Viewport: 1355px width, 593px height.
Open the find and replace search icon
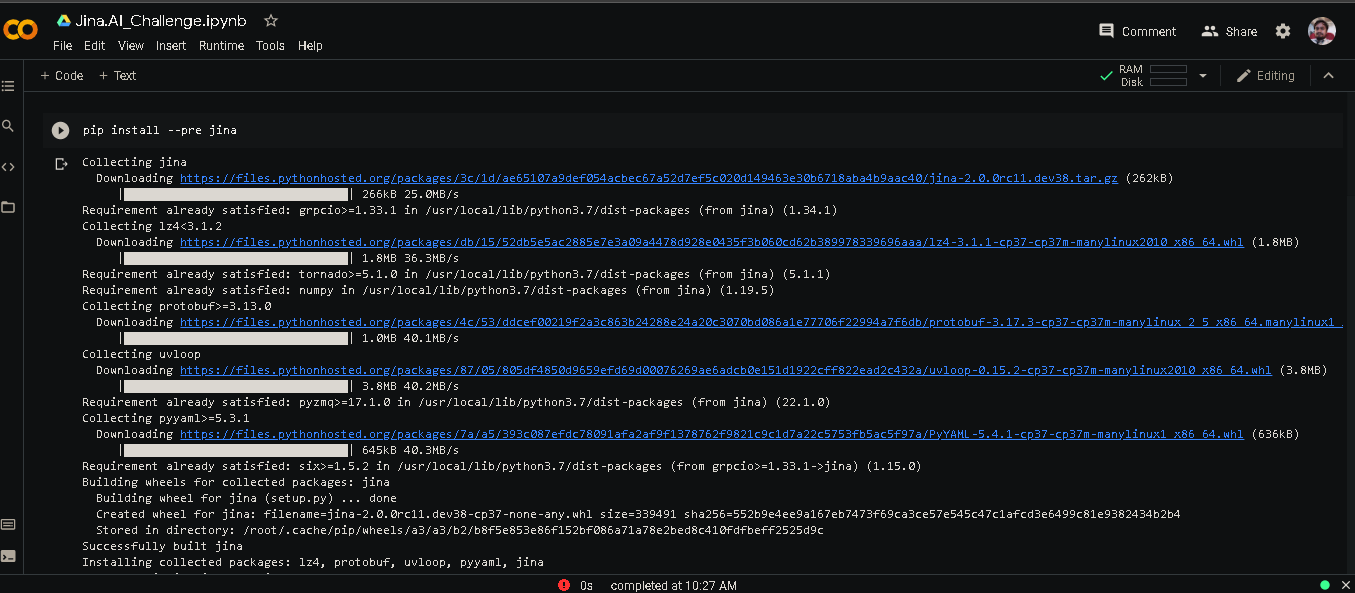point(8,126)
